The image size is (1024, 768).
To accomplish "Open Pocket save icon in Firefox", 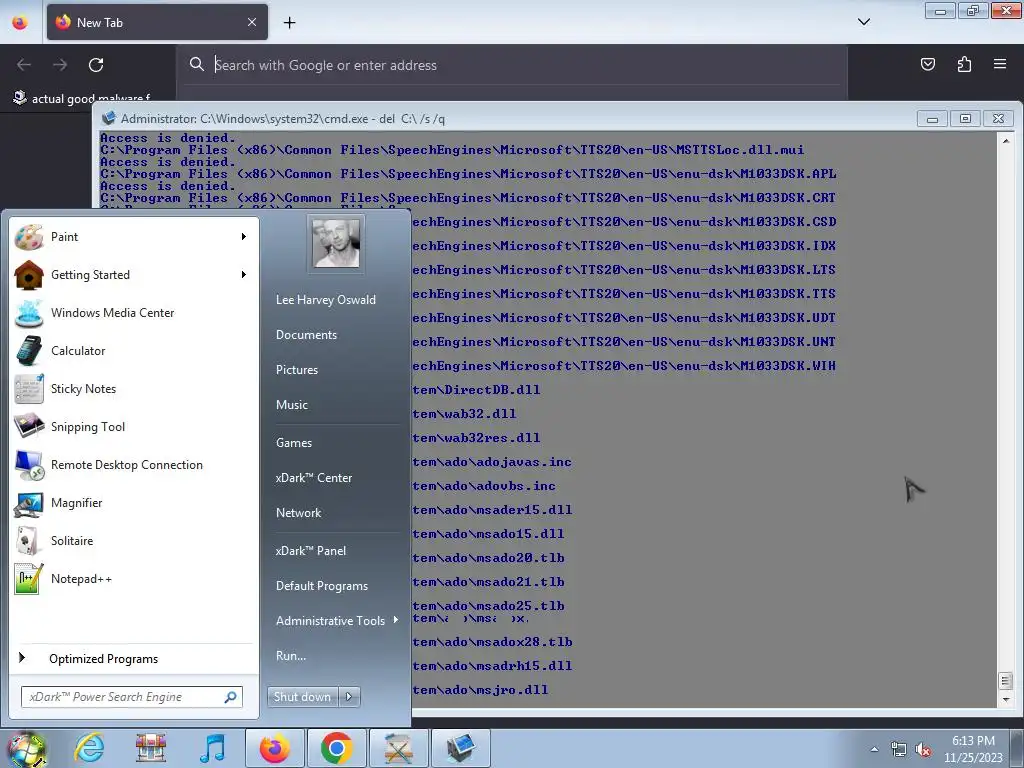I will (928, 64).
